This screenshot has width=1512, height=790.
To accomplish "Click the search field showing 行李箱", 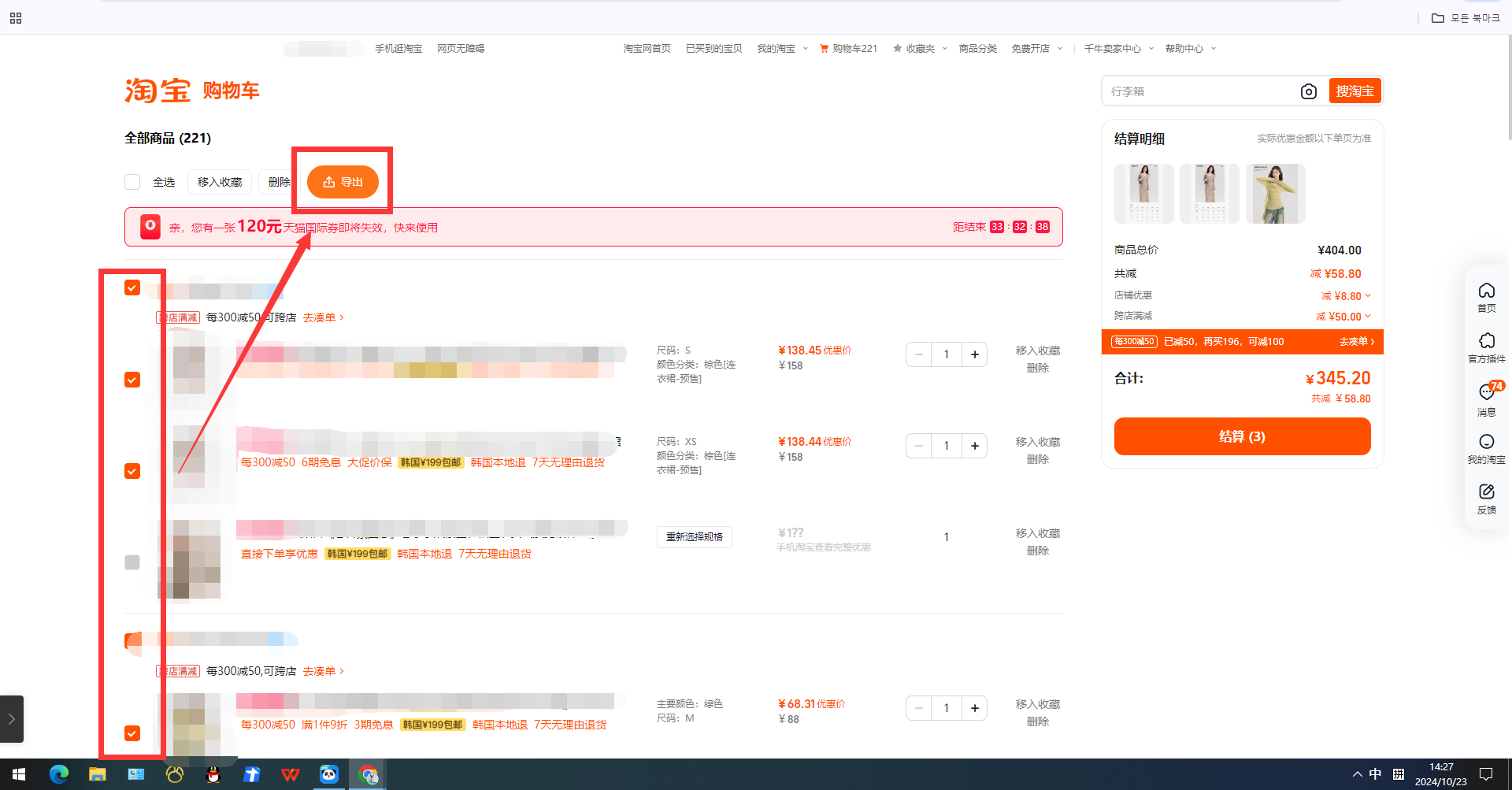I will (x=1201, y=91).
